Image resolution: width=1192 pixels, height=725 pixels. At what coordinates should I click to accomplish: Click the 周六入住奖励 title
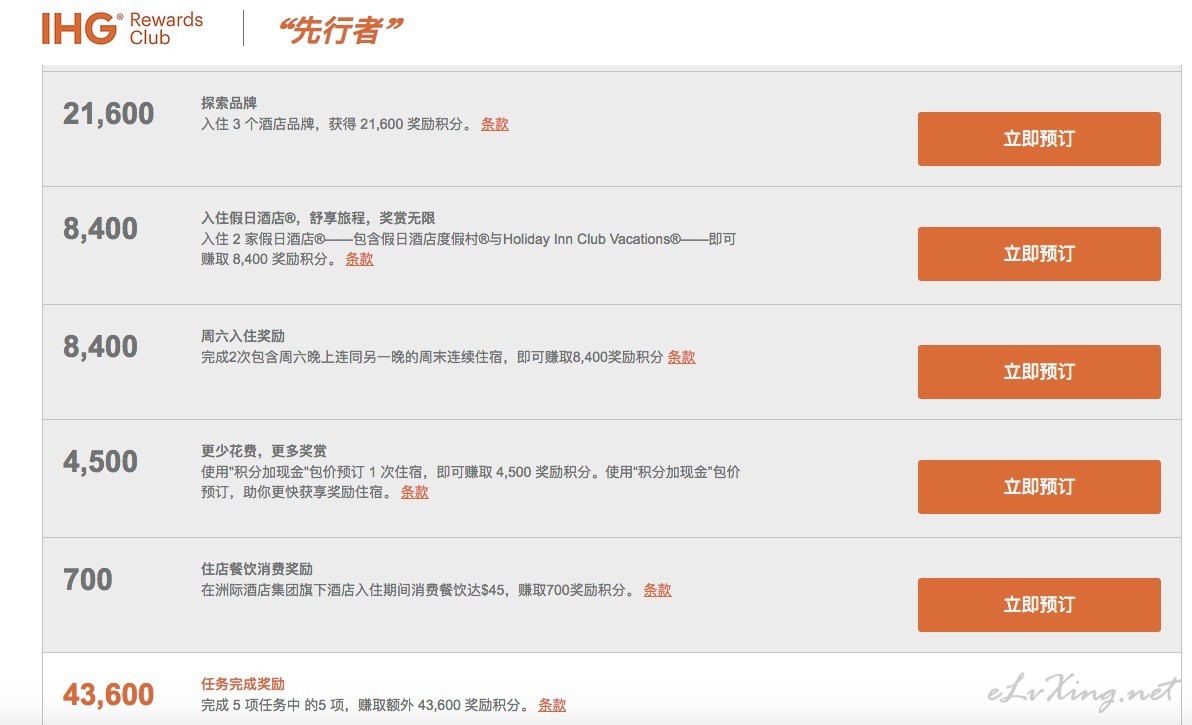243,336
